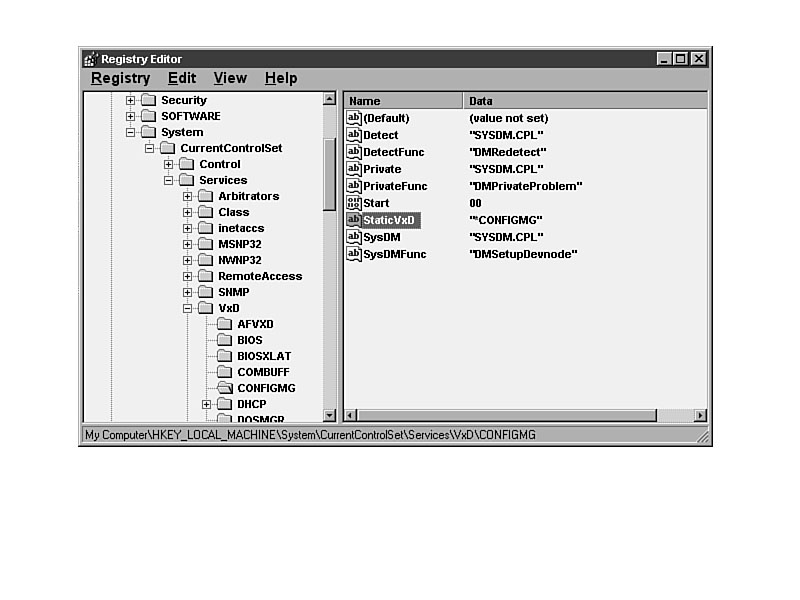The height and width of the screenshot is (600, 800).
Task: Select the StaticVxD string value icon
Action: coord(354,220)
